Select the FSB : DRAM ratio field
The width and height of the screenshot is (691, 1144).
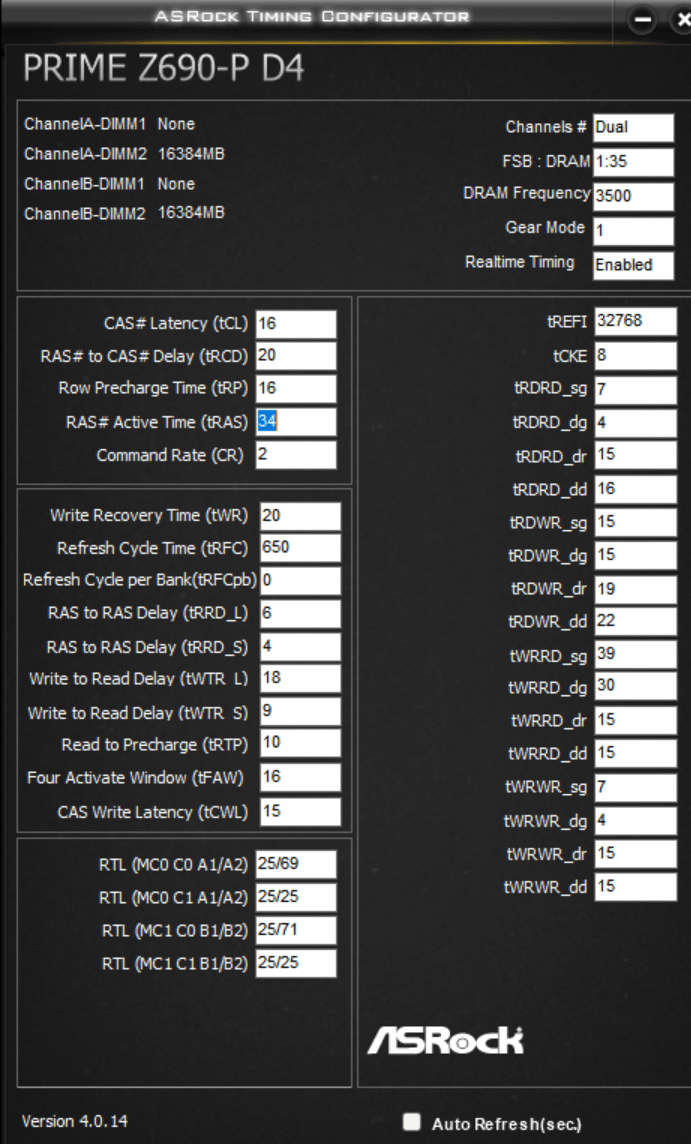tap(633, 162)
